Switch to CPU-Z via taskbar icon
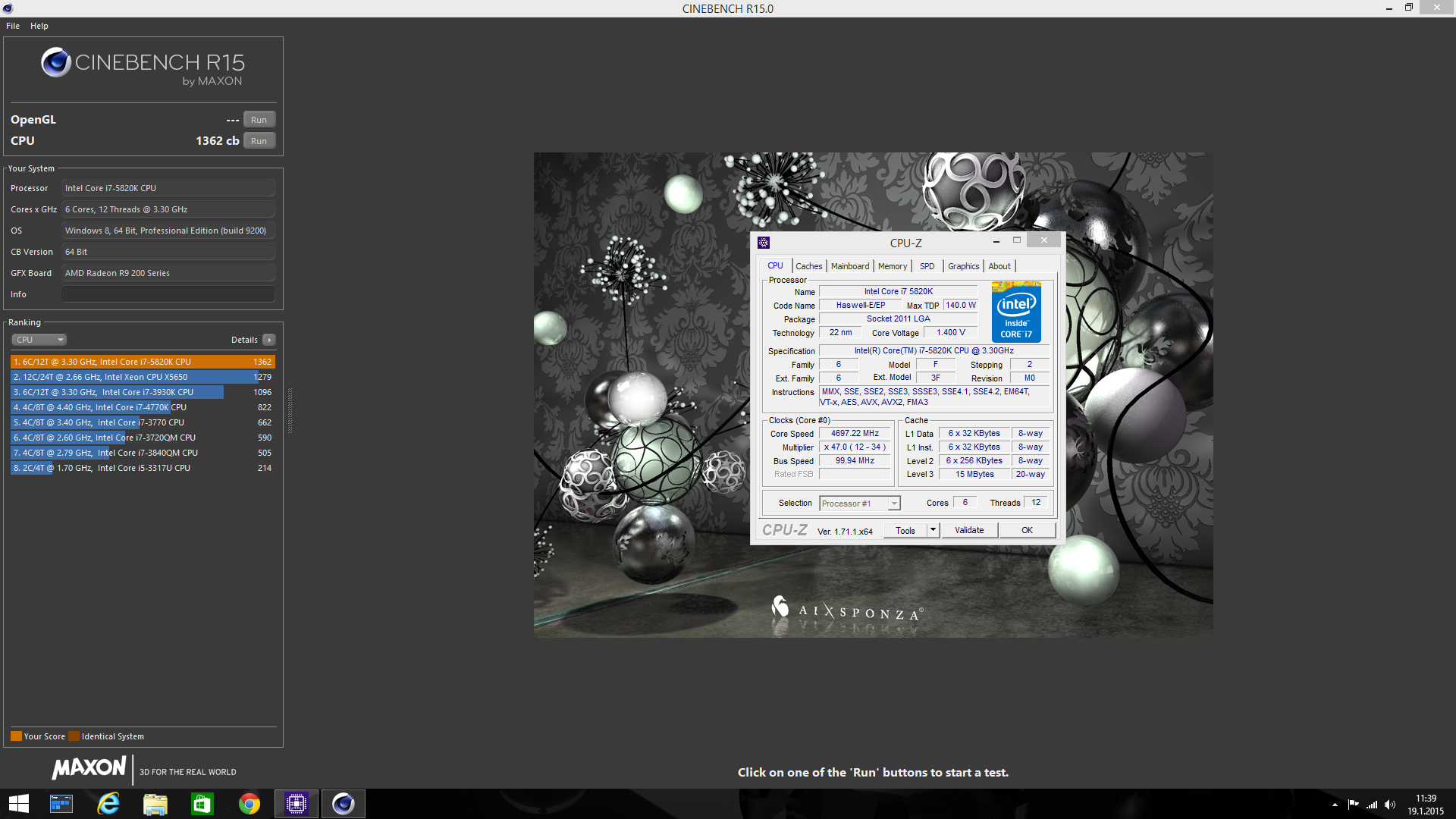 click(x=296, y=804)
